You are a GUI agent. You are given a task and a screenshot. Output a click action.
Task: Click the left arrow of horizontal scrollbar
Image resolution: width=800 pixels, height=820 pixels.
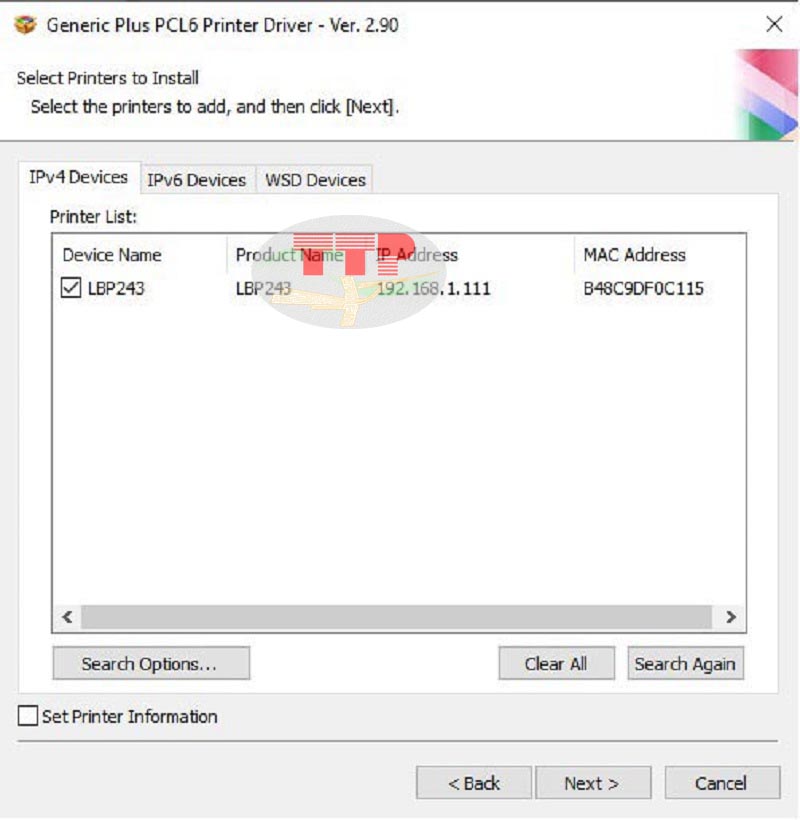67,617
